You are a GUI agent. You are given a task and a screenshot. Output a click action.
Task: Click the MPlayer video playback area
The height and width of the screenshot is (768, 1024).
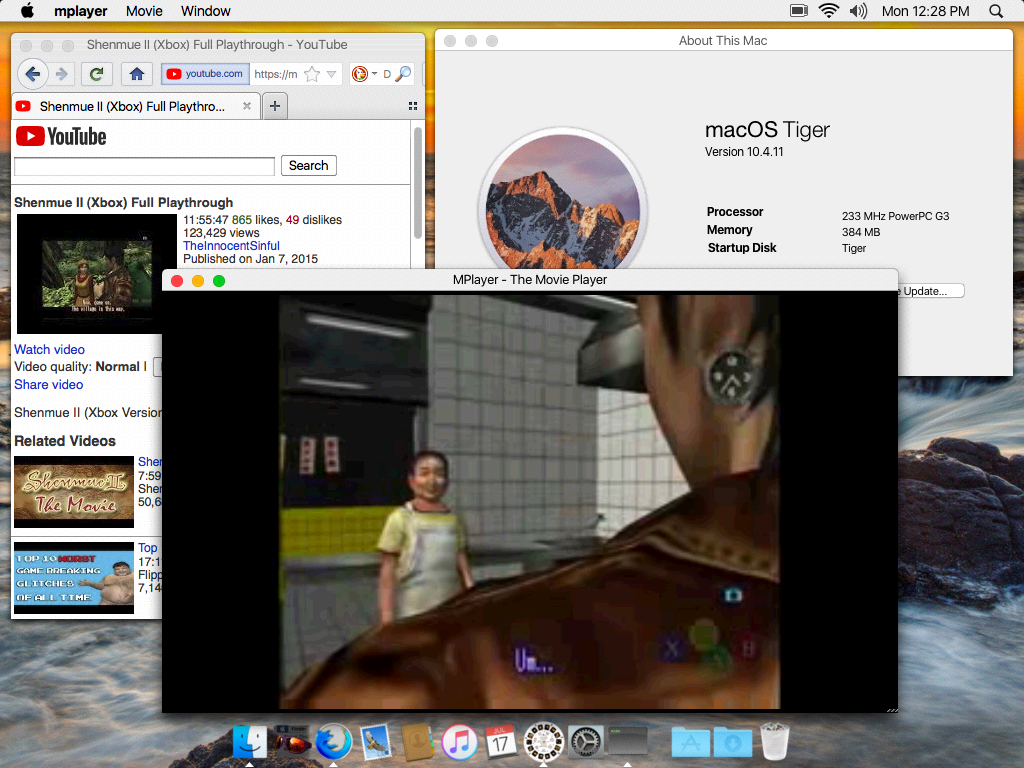(x=530, y=502)
